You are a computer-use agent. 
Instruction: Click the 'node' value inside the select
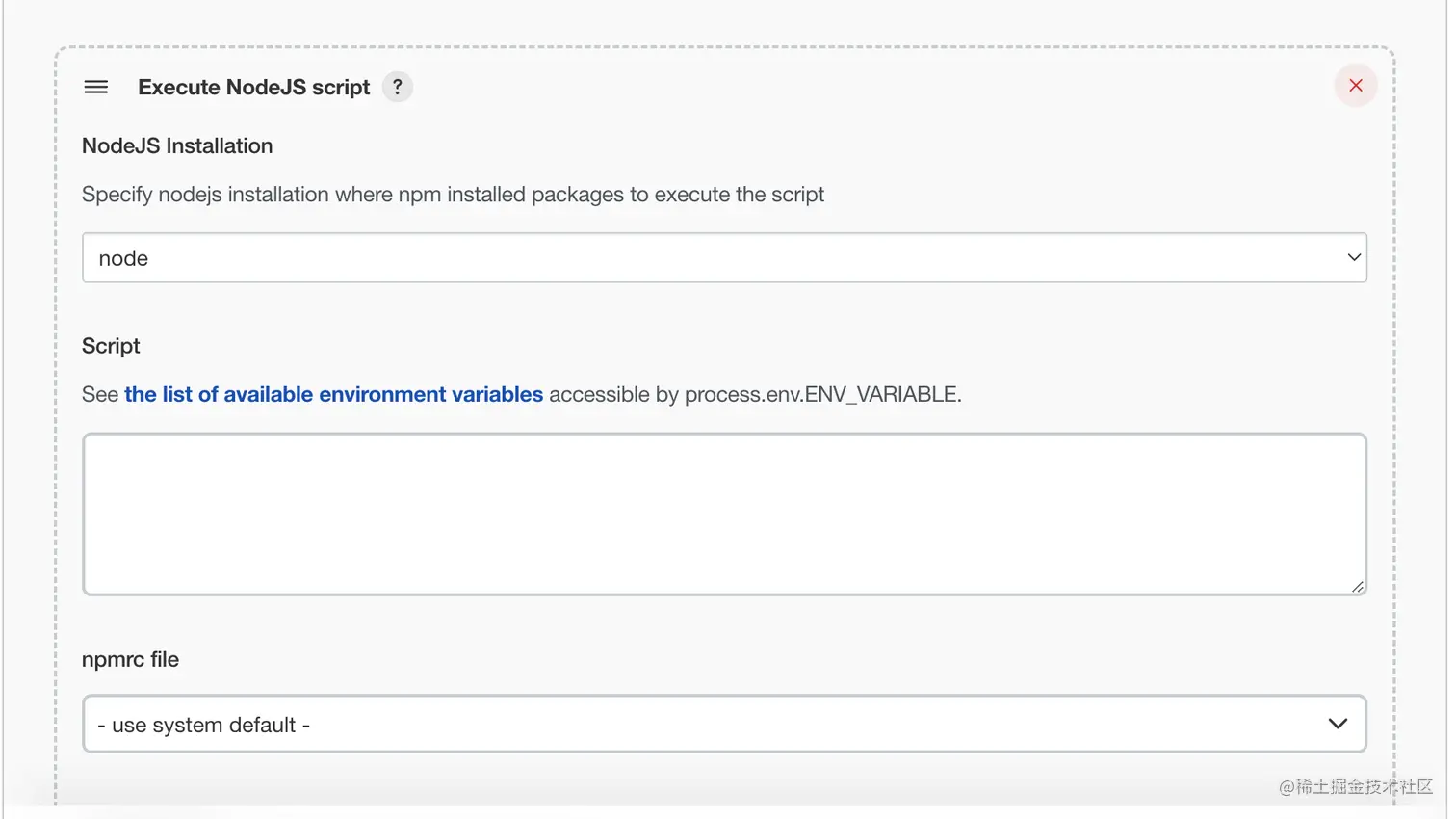pyautogui.click(x=123, y=258)
